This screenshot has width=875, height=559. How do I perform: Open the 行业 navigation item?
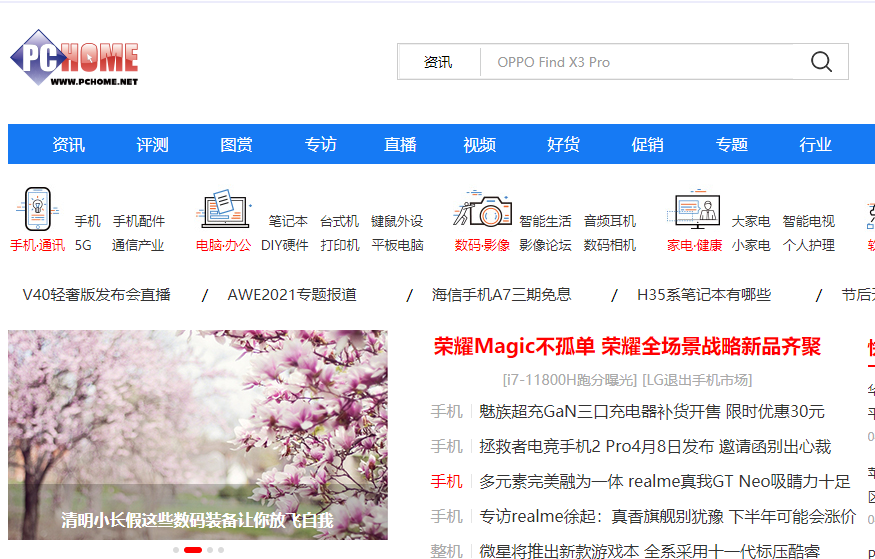click(x=815, y=145)
